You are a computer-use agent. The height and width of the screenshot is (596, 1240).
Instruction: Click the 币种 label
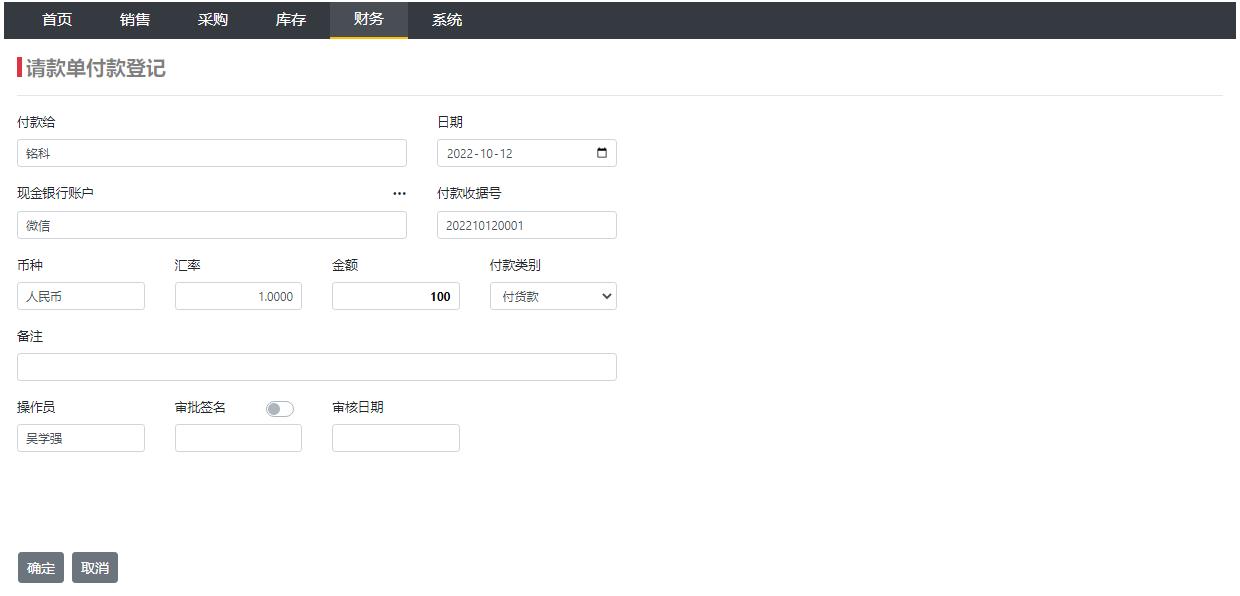click(x=30, y=265)
